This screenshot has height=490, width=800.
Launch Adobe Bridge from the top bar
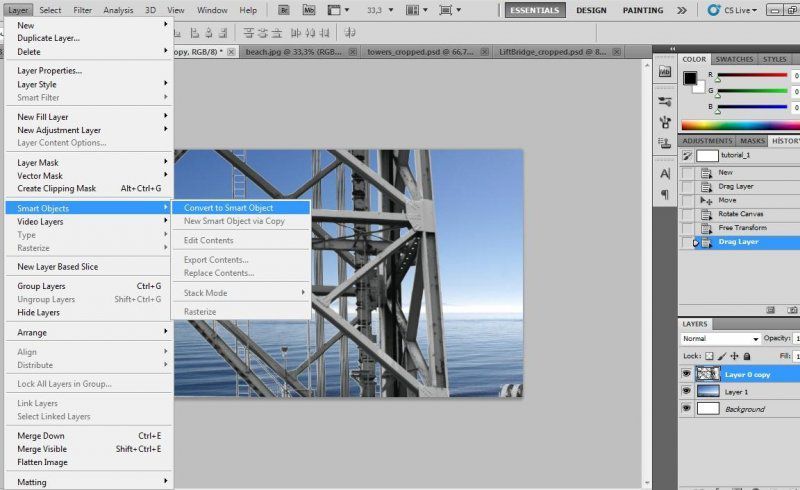click(284, 10)
